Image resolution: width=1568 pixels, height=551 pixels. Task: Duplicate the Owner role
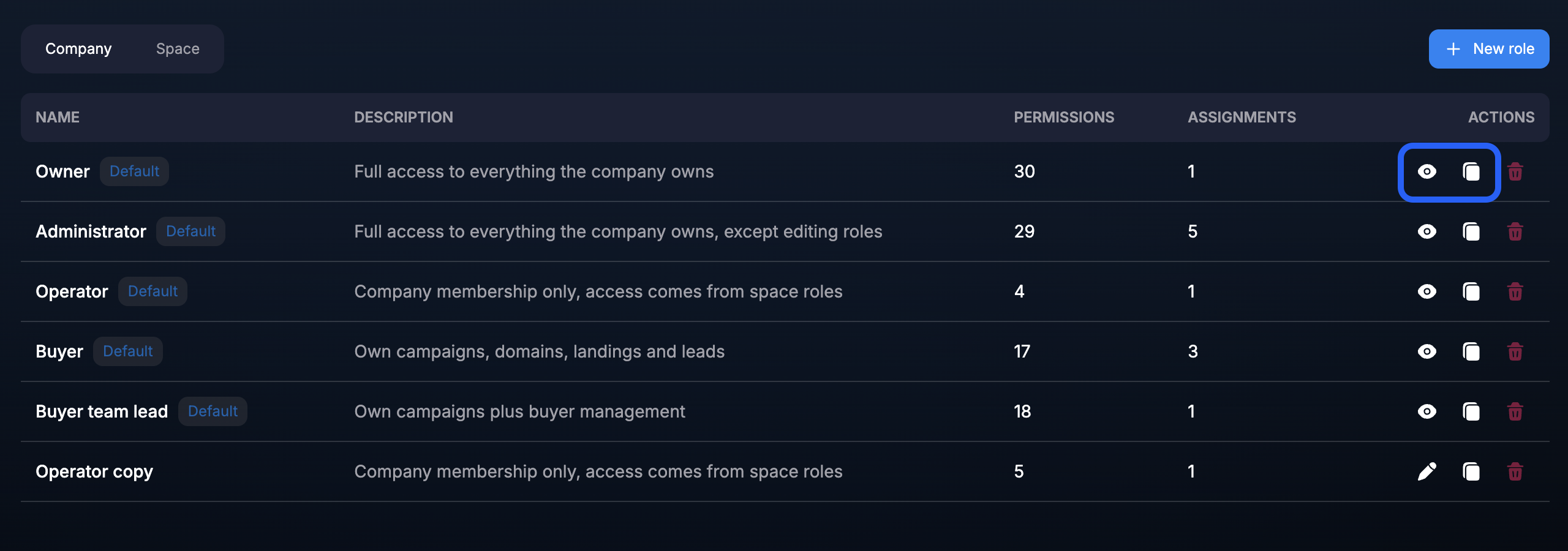(1471, 171)
